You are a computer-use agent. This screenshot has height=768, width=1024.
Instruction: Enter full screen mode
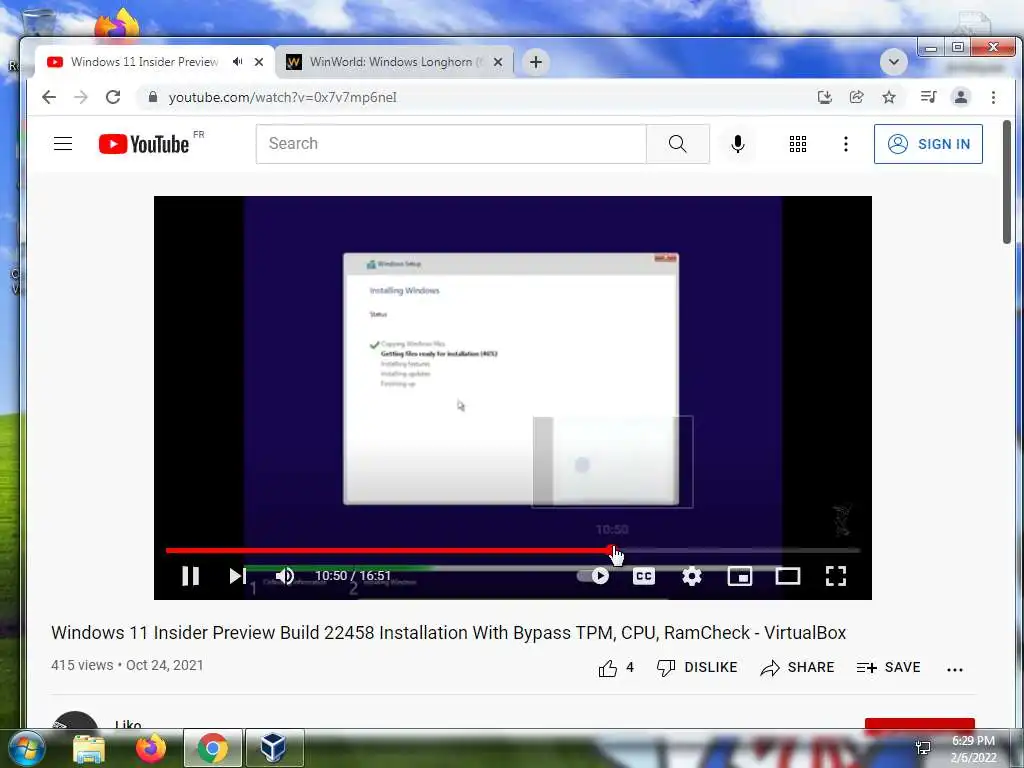(x=836, y=576)
